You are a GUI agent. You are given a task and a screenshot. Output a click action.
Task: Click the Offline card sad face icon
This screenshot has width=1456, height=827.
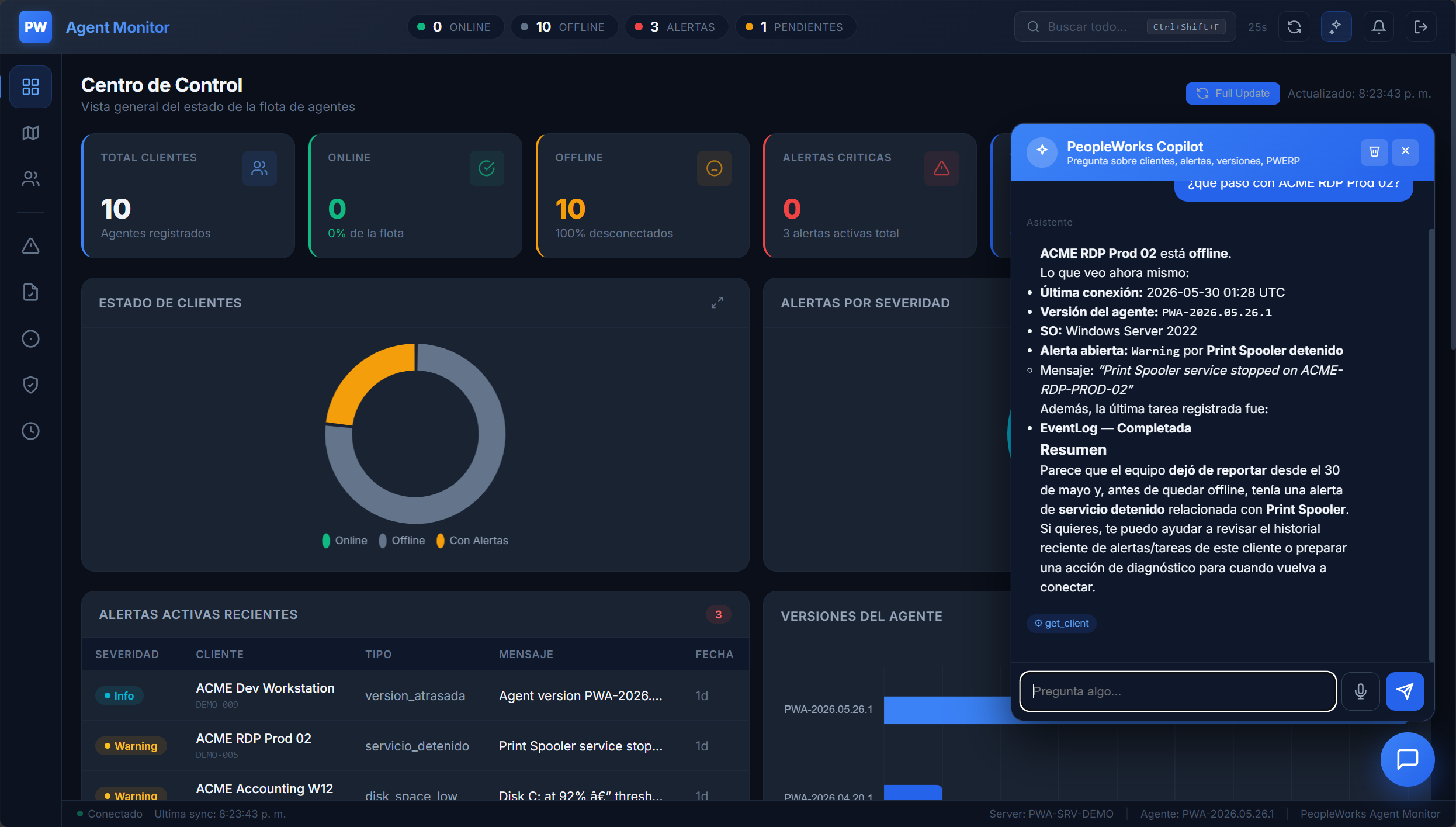pos(714,168)
